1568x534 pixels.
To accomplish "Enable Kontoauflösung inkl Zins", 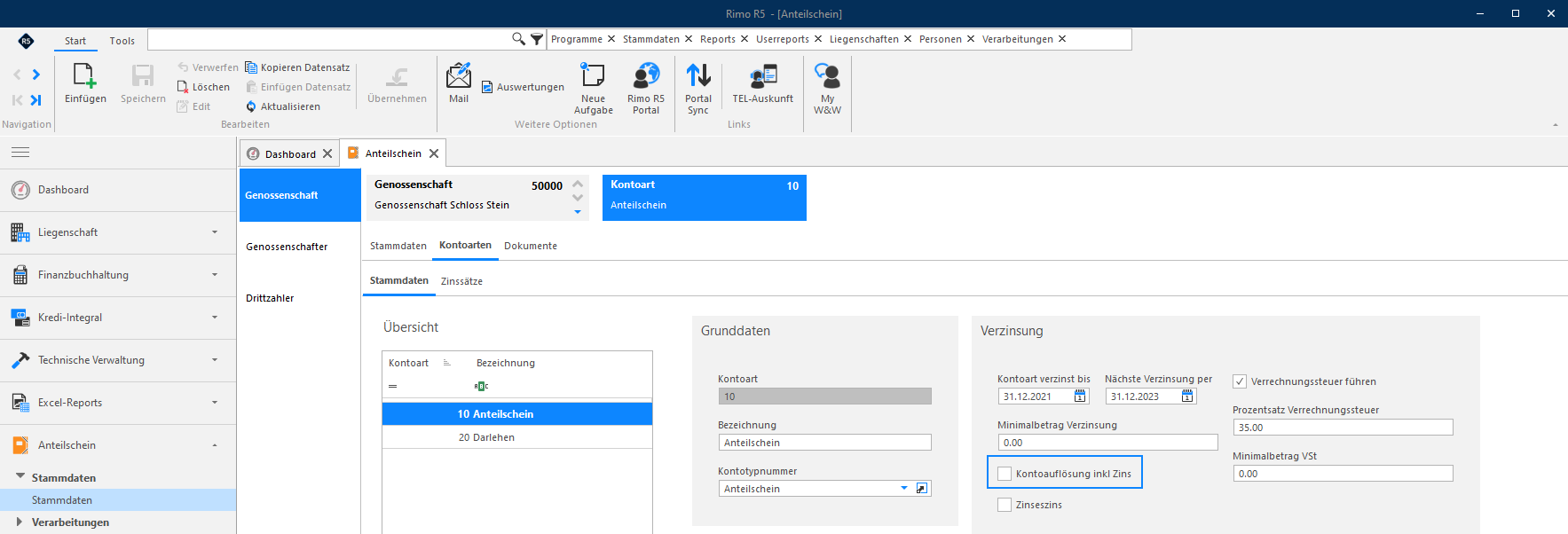I will (x=1005, y=474).
